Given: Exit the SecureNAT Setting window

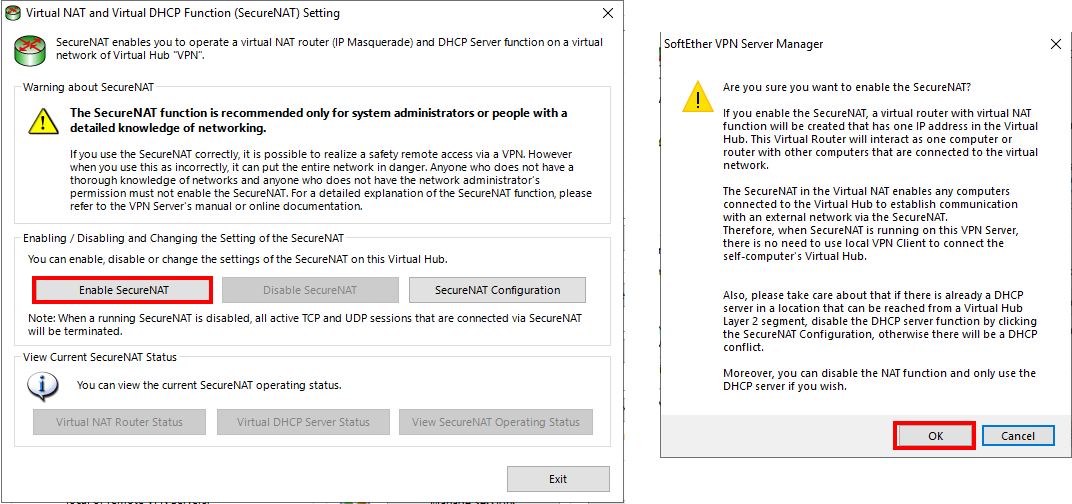Looking at the screenshot, I should pyautogui.click(x=558, y=479).
